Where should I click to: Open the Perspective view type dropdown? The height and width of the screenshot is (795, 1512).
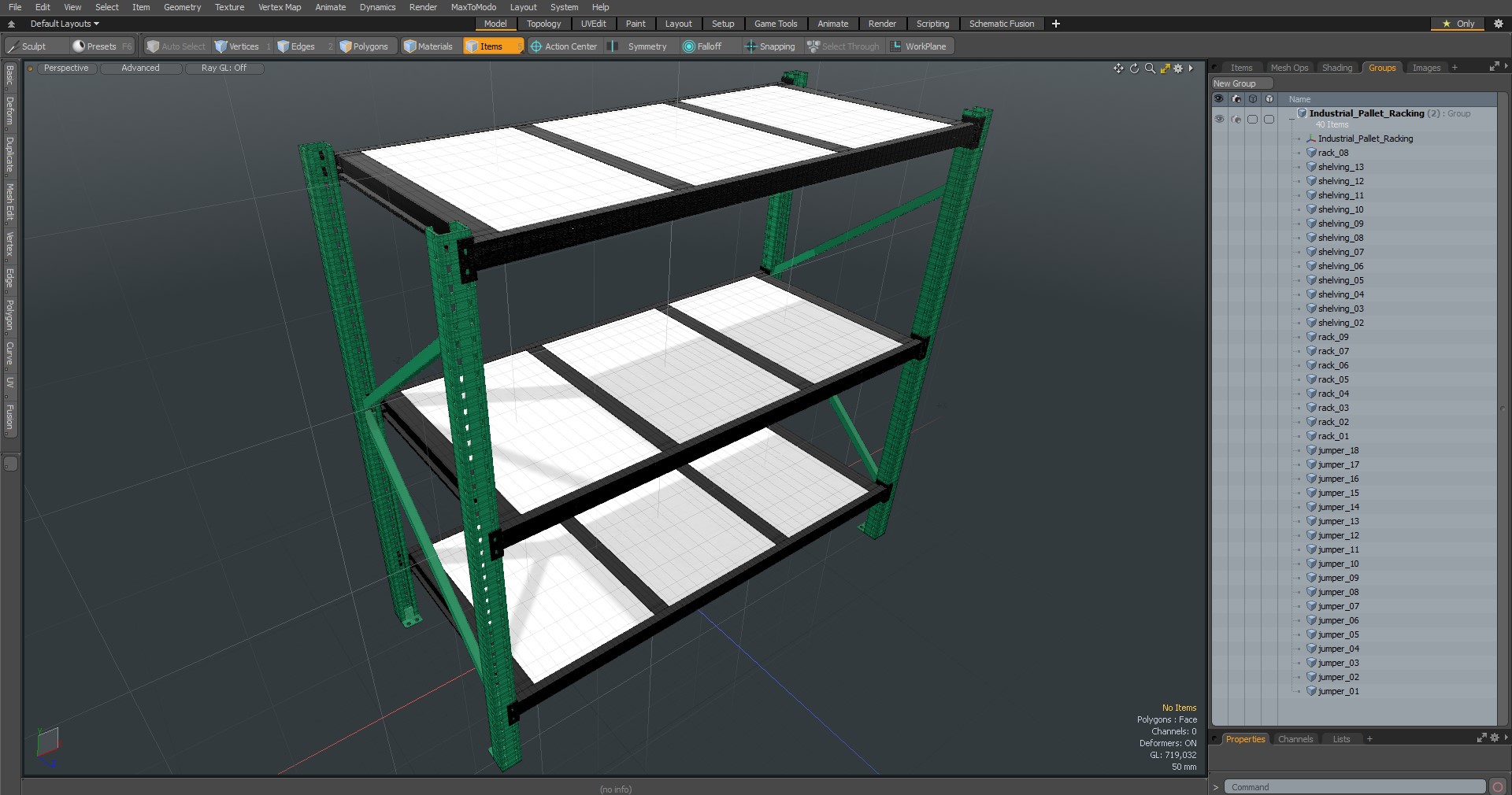66,68
